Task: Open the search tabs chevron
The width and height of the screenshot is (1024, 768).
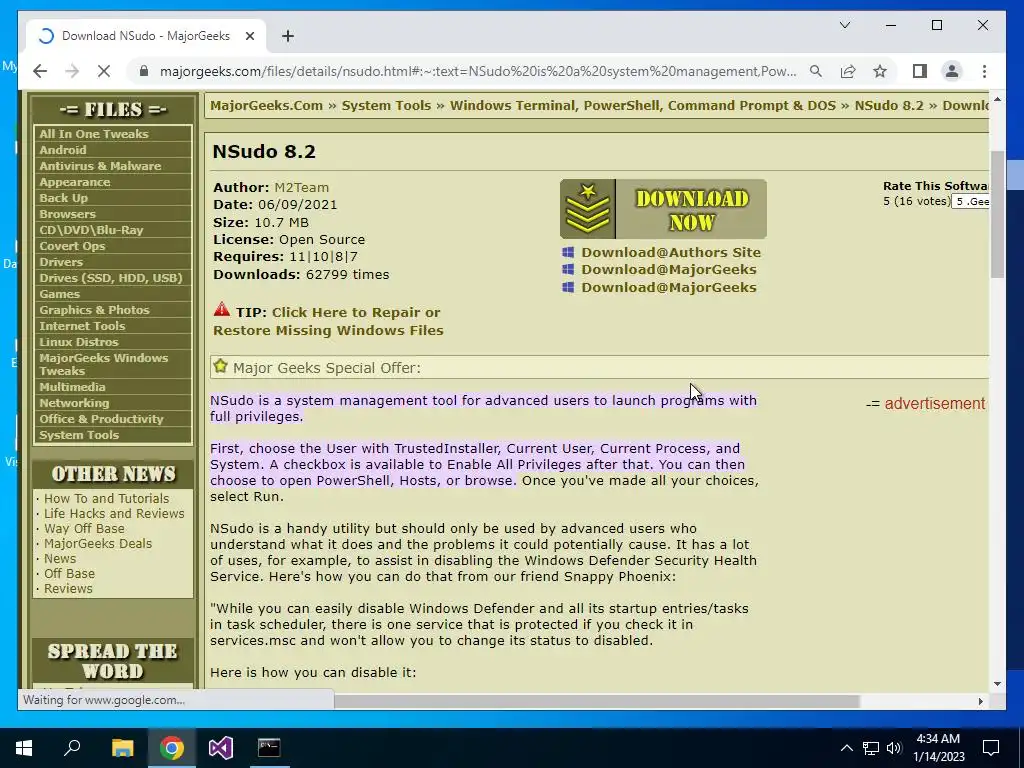Action: pyautogui.click(x=844, y=25)
